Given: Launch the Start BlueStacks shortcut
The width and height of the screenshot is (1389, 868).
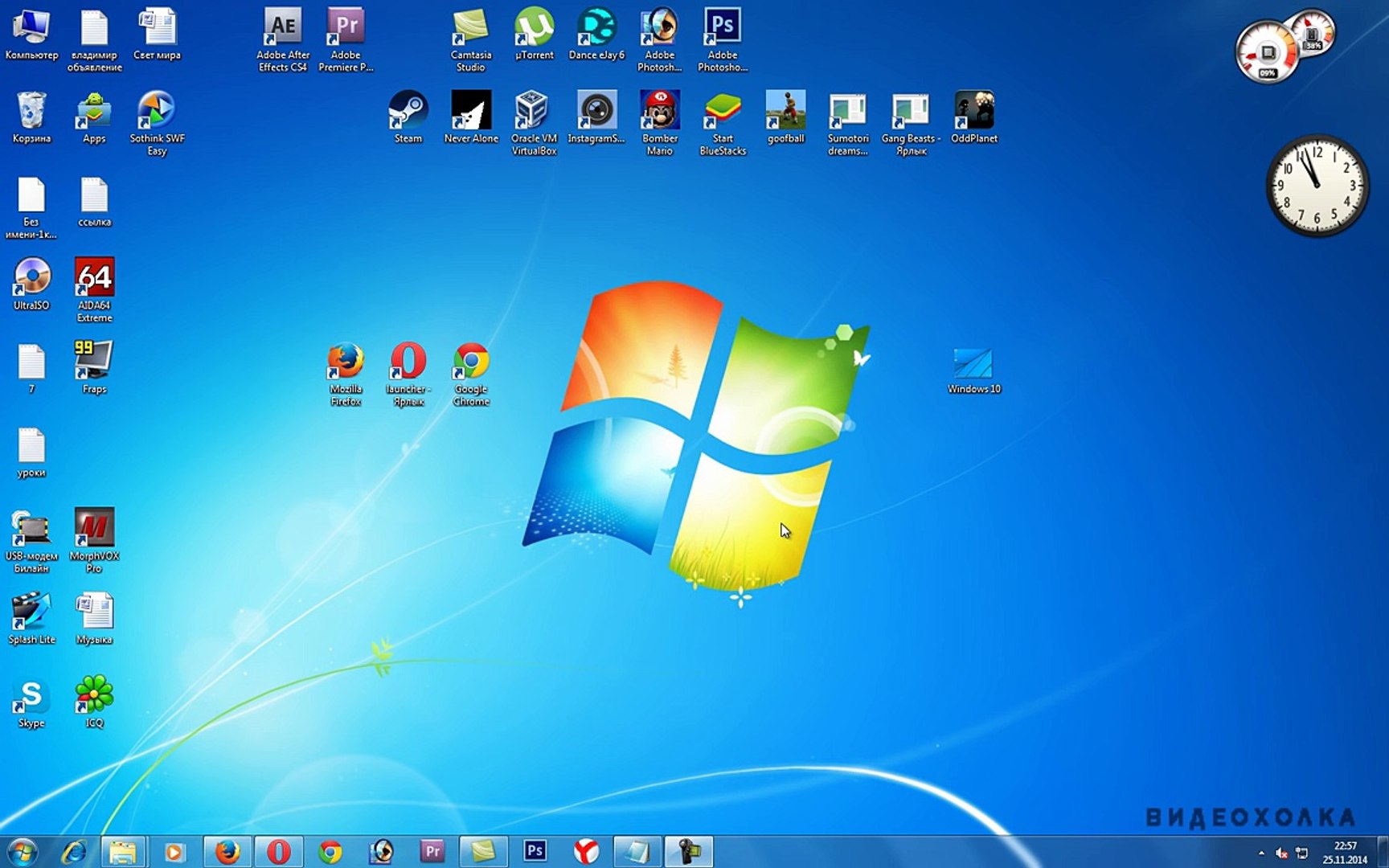Looking at the screenshot, I should 723,122.
